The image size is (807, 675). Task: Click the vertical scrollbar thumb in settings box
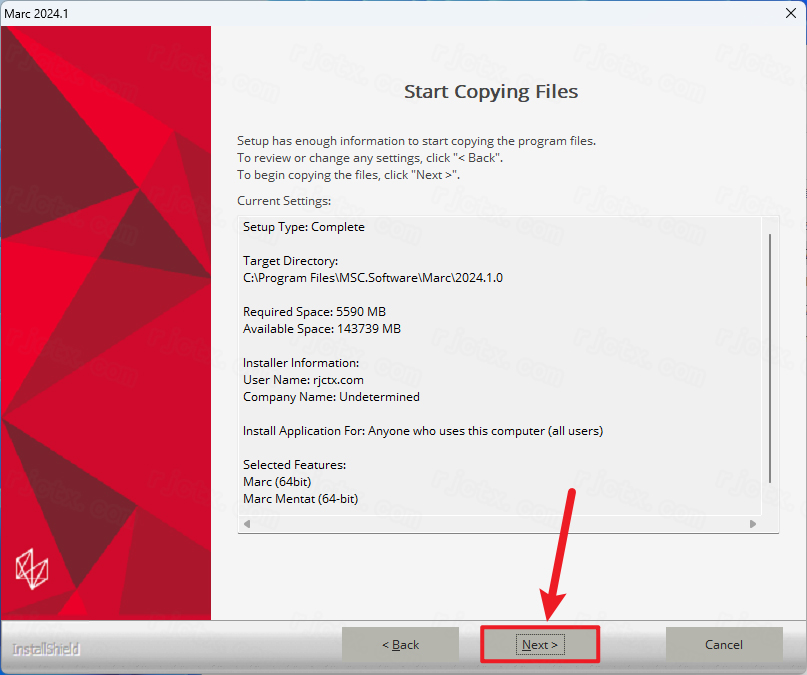(x=770, y=358)
